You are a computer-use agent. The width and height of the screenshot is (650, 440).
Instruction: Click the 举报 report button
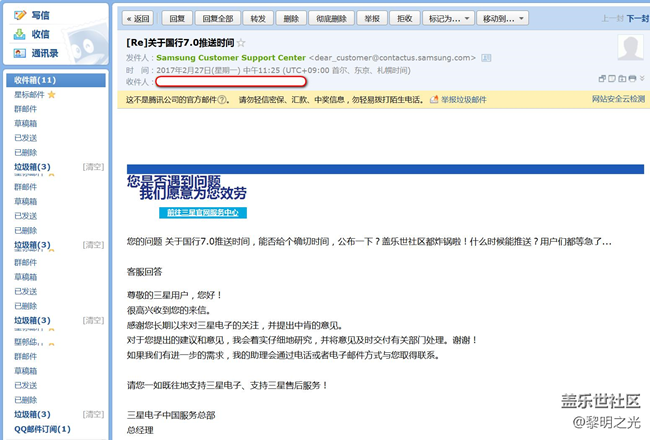(x=372, y=19)
